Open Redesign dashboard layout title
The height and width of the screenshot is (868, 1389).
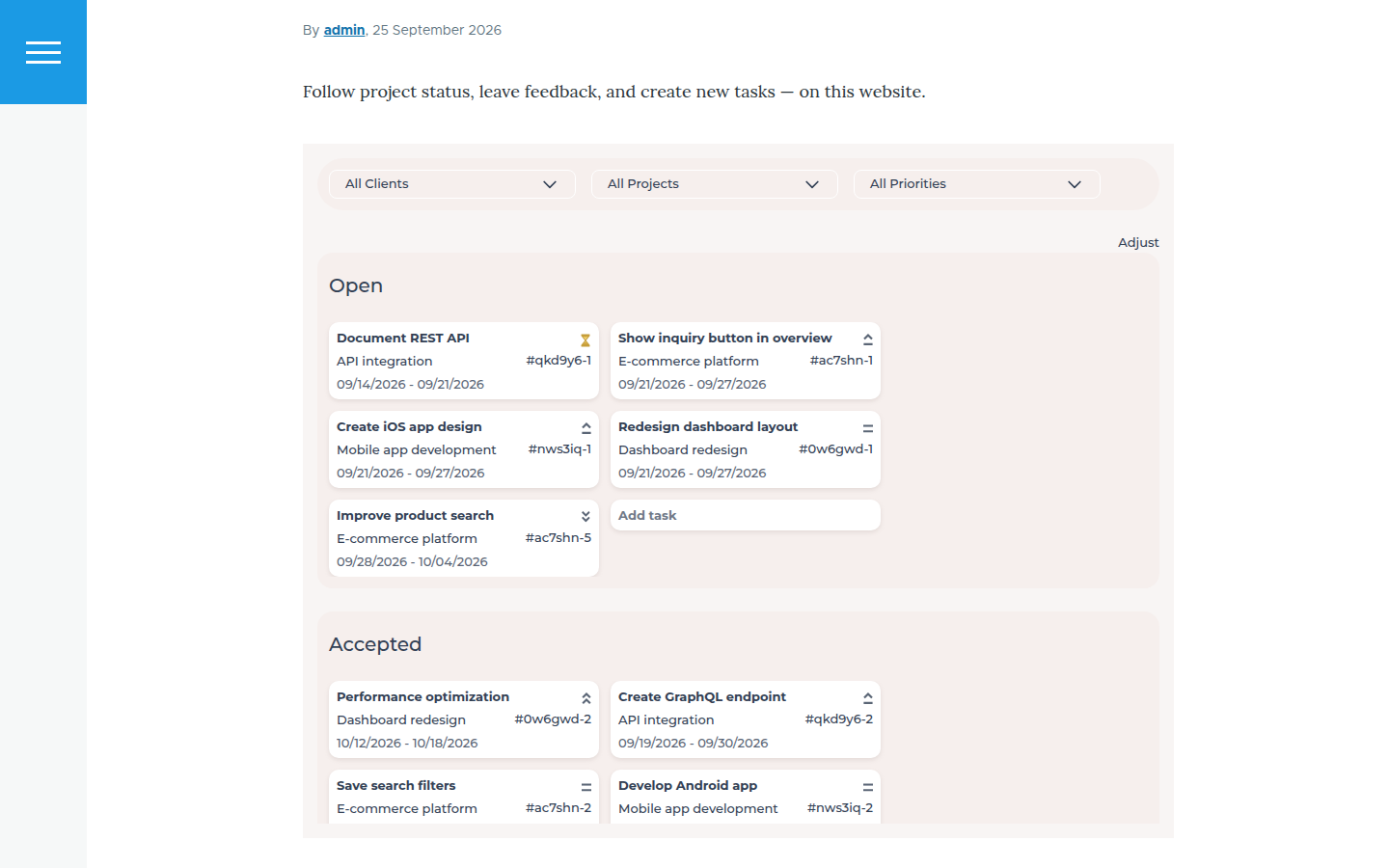click(x=708, y=426)
